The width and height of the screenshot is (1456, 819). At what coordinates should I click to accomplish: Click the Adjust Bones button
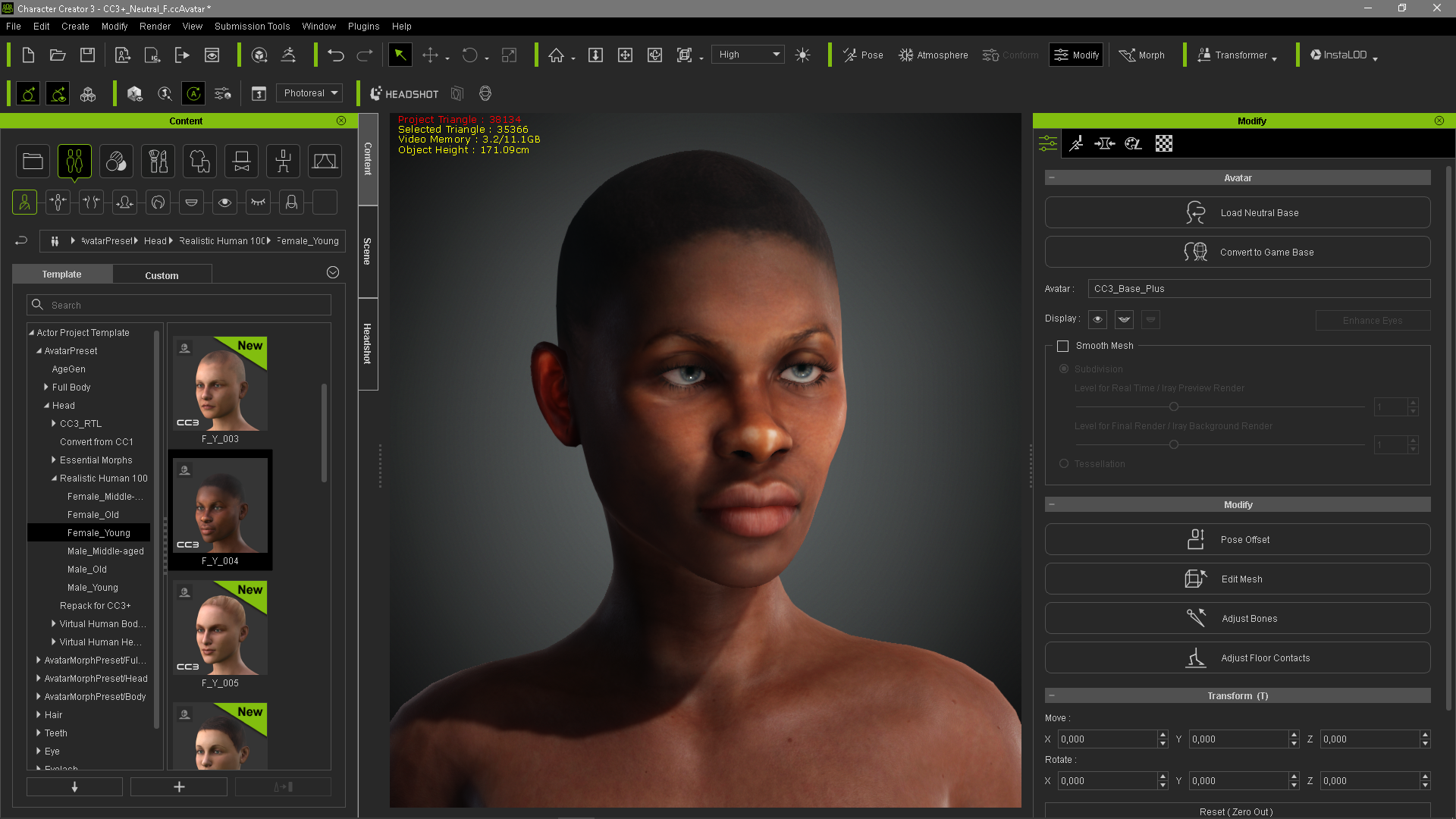tap(1238, 618)
